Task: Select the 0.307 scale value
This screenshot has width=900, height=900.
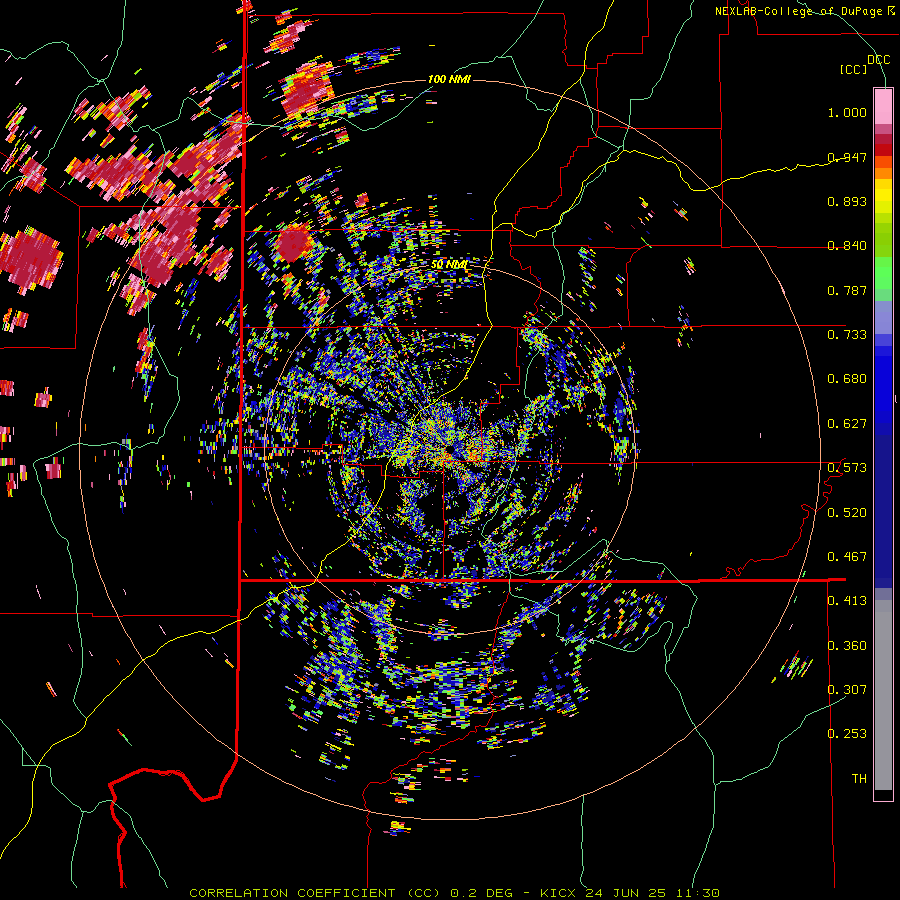Action: (x=847, y=690)
